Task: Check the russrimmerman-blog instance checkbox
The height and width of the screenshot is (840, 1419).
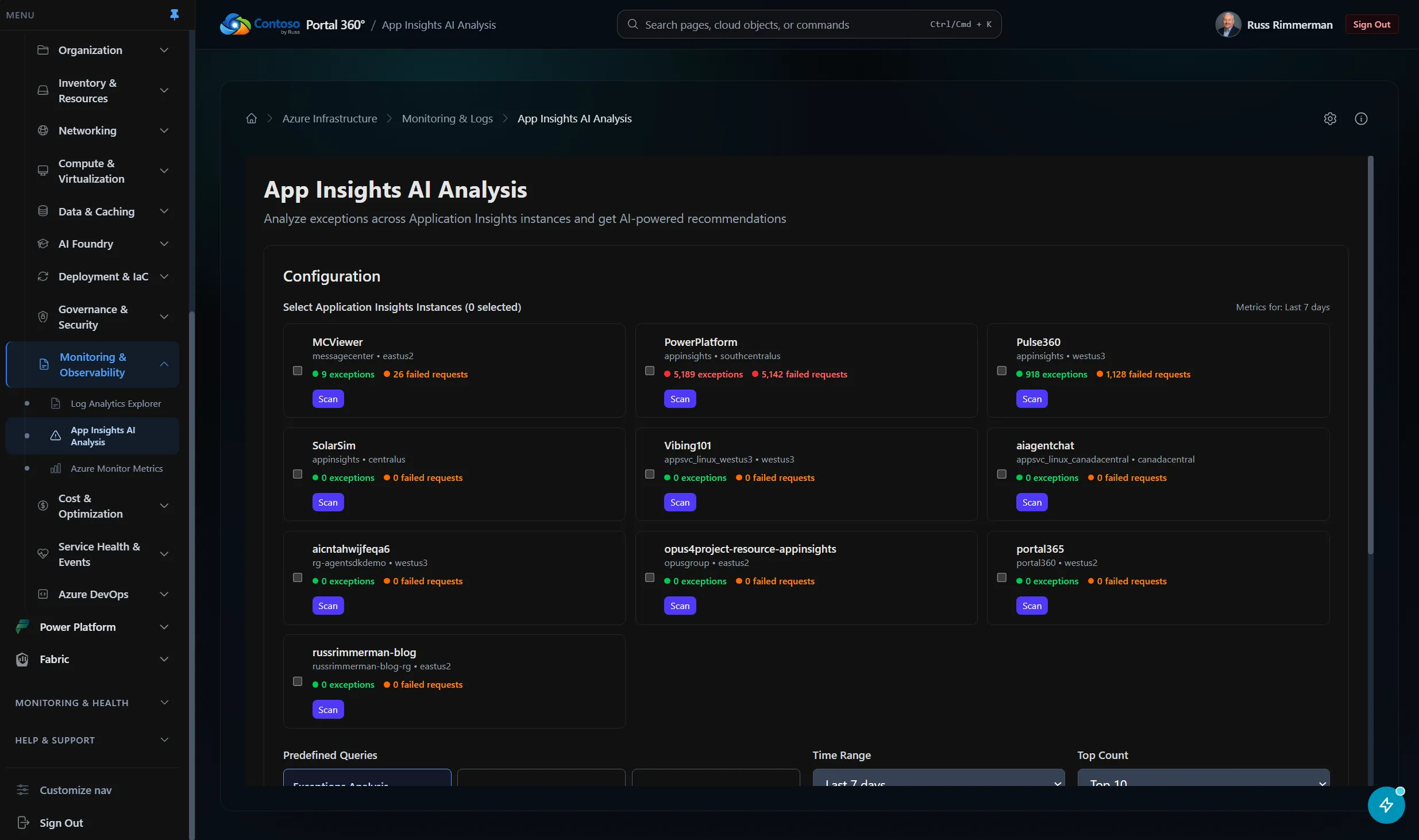Action: (298, 681)
